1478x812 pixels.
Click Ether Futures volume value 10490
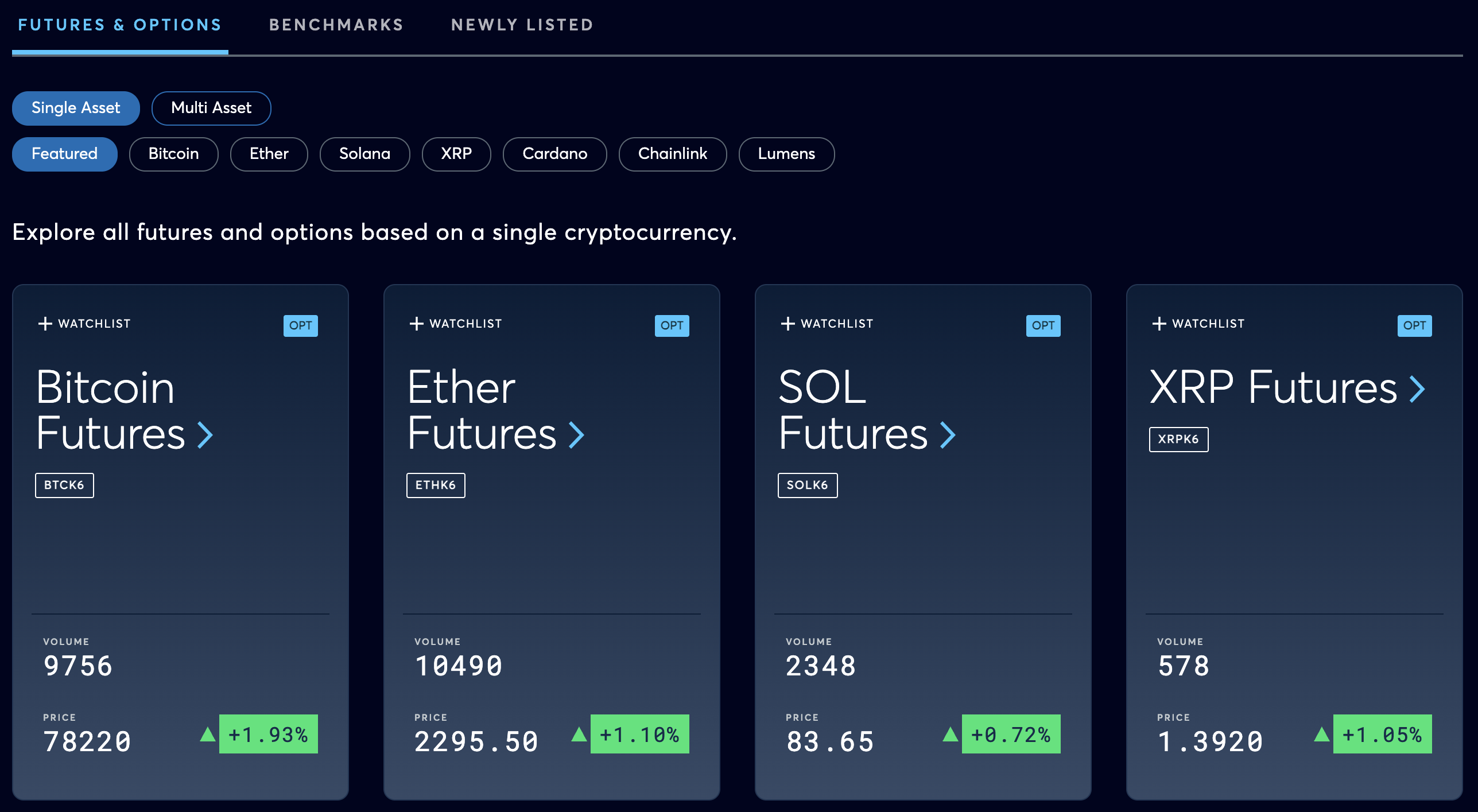pos(459,666)
